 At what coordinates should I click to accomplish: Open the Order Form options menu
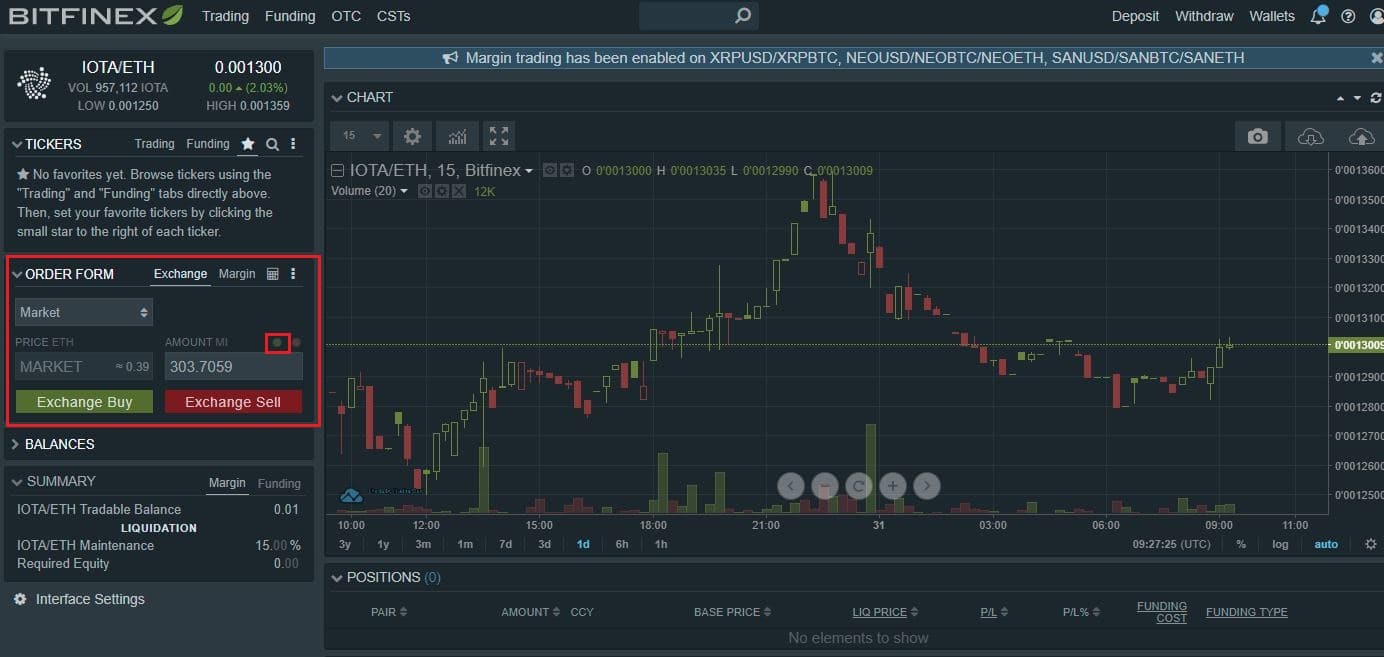pyautogui.click(x=293, y=274)
